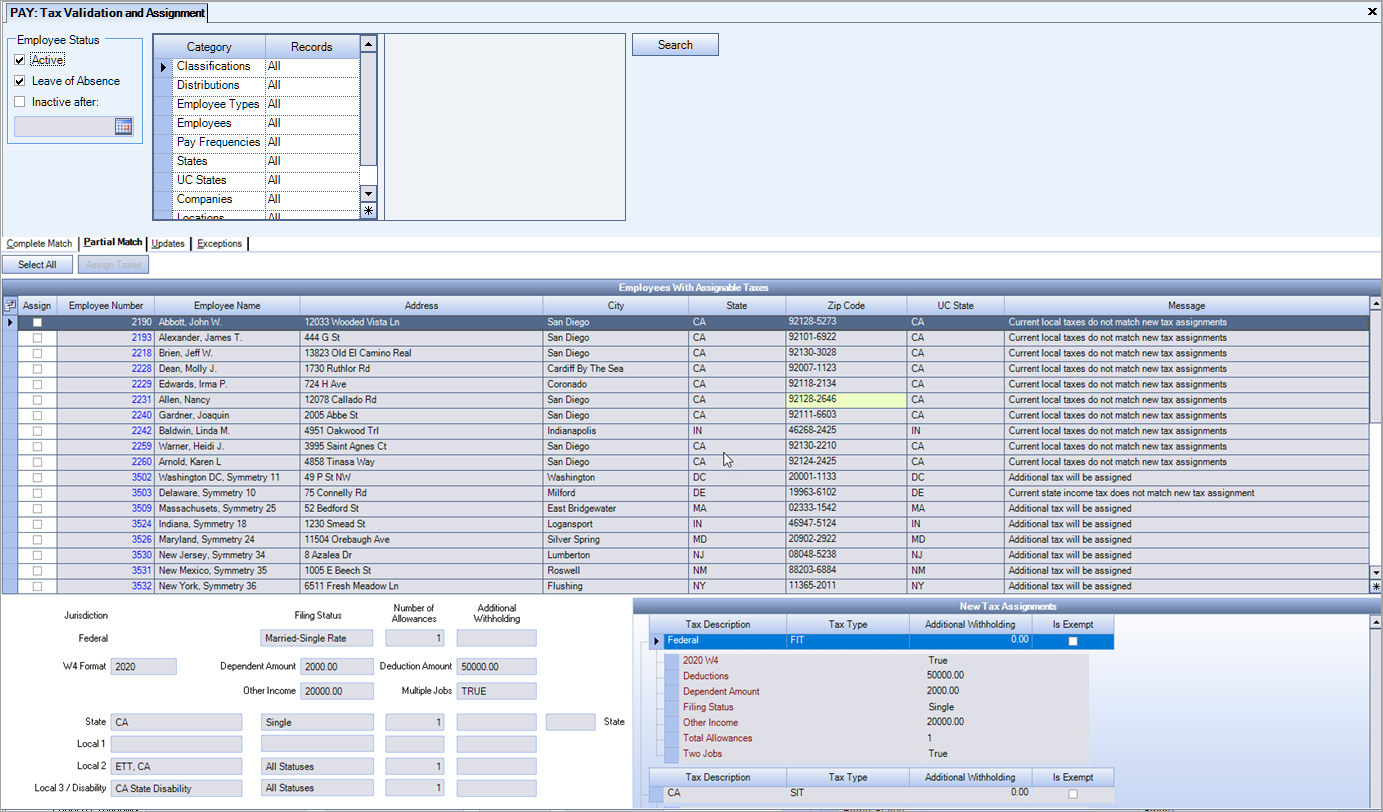This screenshot has width=1383, height=812.
Task: Click the Search button
Action: tap(674, 44)
